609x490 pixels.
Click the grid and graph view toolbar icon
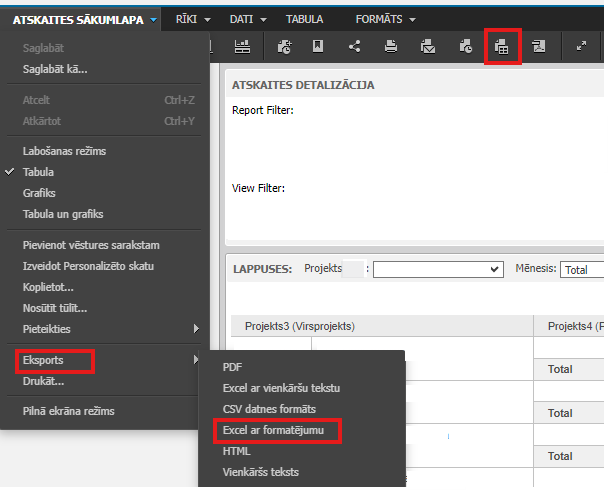click(x=242, y=47)
